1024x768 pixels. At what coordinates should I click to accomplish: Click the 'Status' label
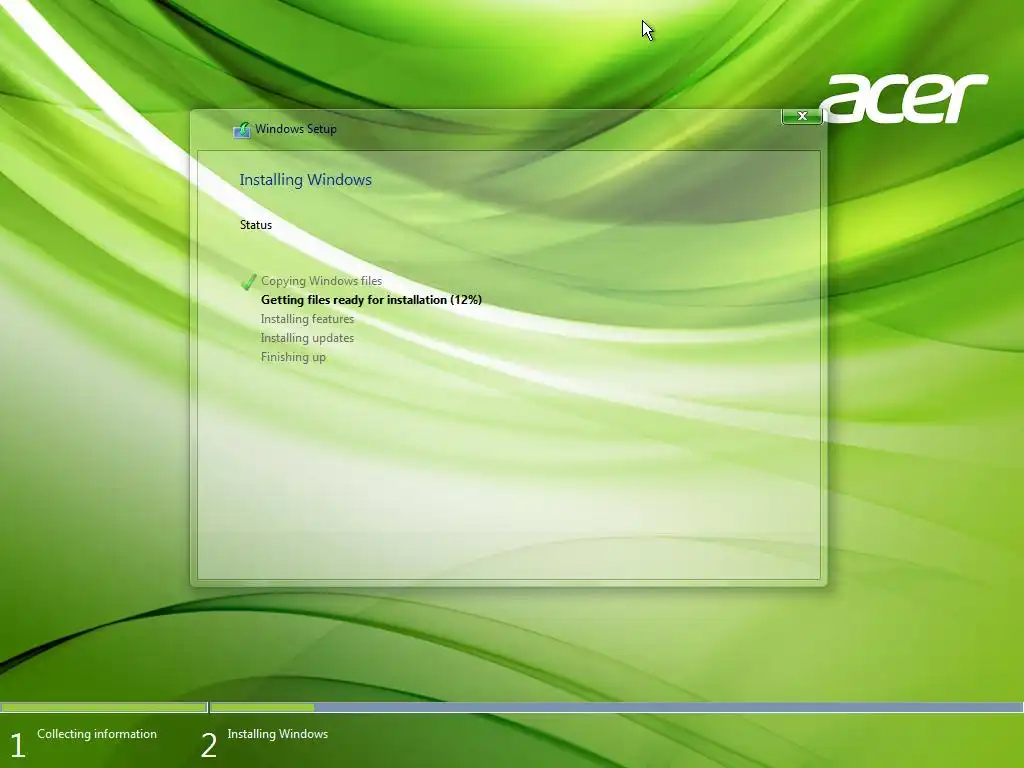[x=255, y=225]
